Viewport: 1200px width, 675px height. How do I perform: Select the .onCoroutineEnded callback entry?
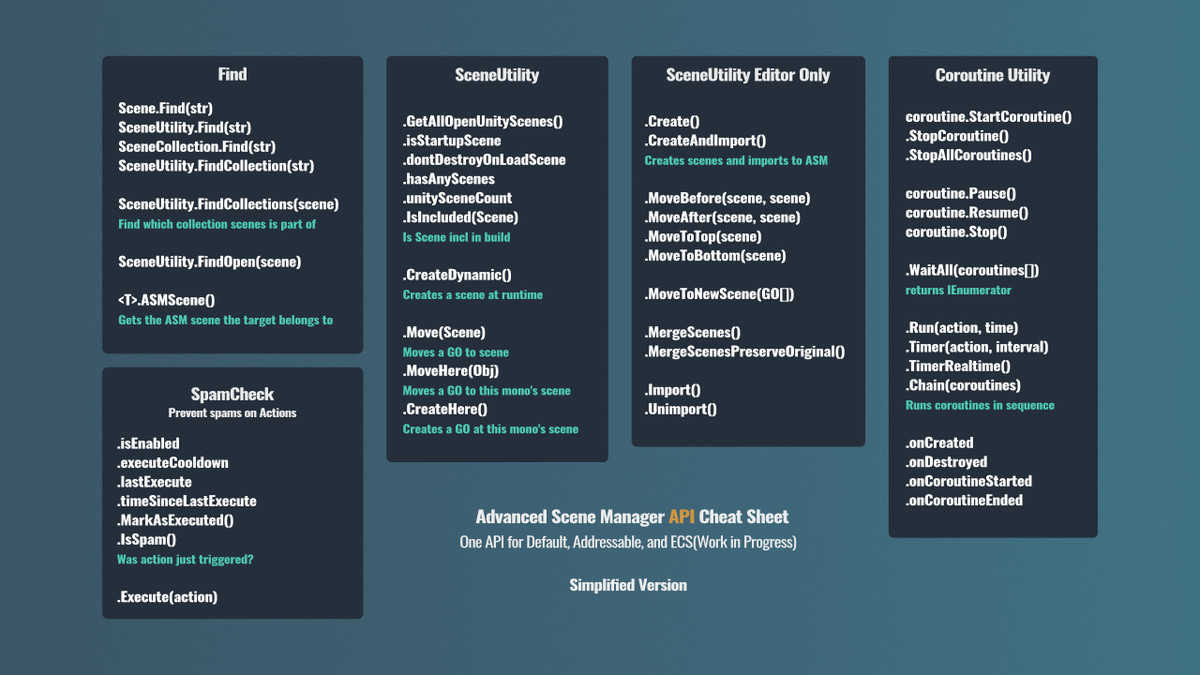[x=966, y=500]
